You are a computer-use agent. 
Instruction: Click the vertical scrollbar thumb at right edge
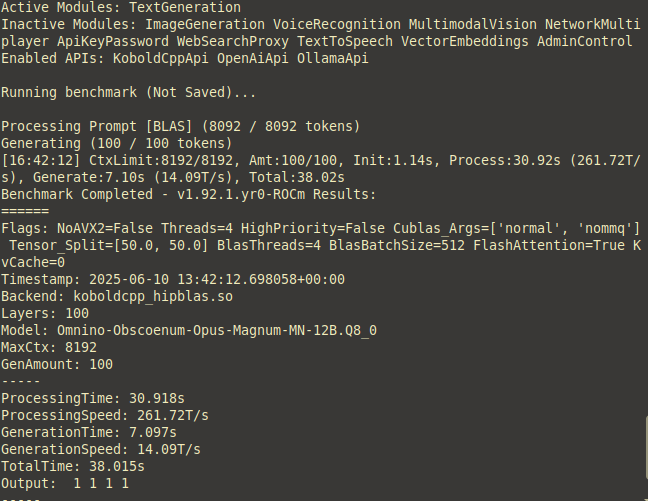[646, 448]
